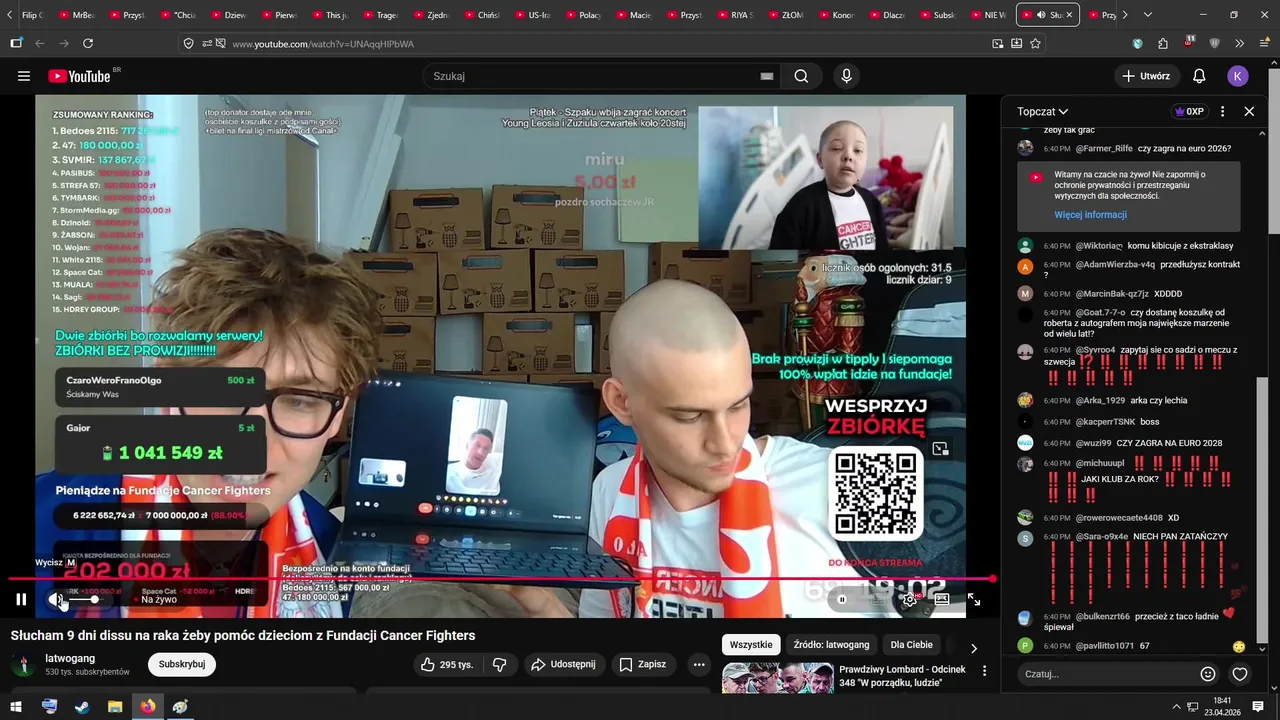This screenshot has height=720, width=1280.
Task: Start voice search with the microphone
Action: point(847,76)
